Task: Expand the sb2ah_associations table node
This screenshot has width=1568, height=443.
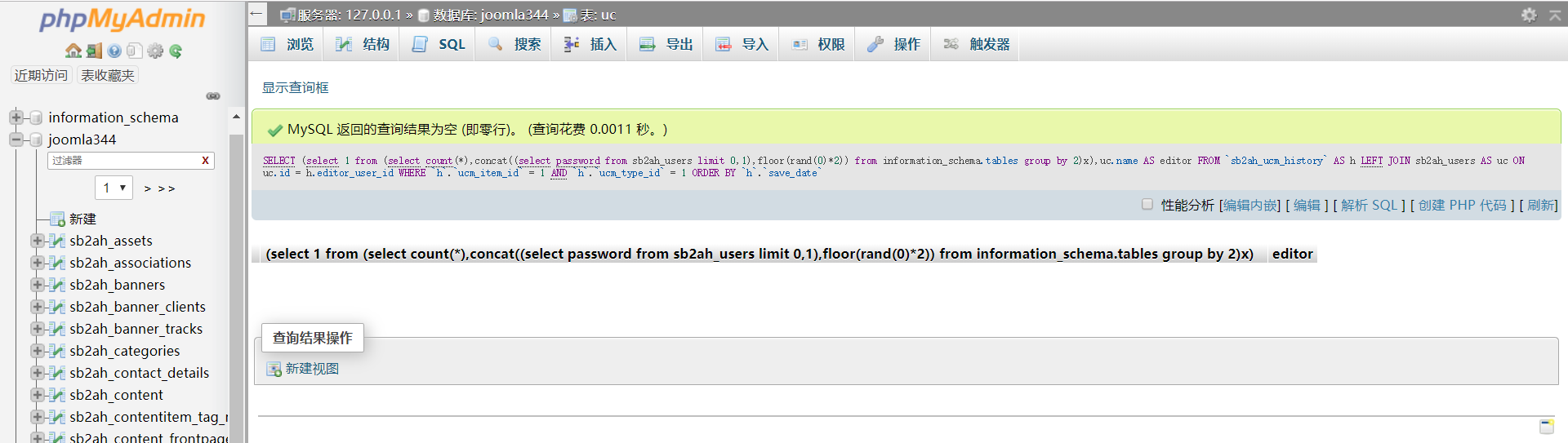Action: click(x=37, y=263)
